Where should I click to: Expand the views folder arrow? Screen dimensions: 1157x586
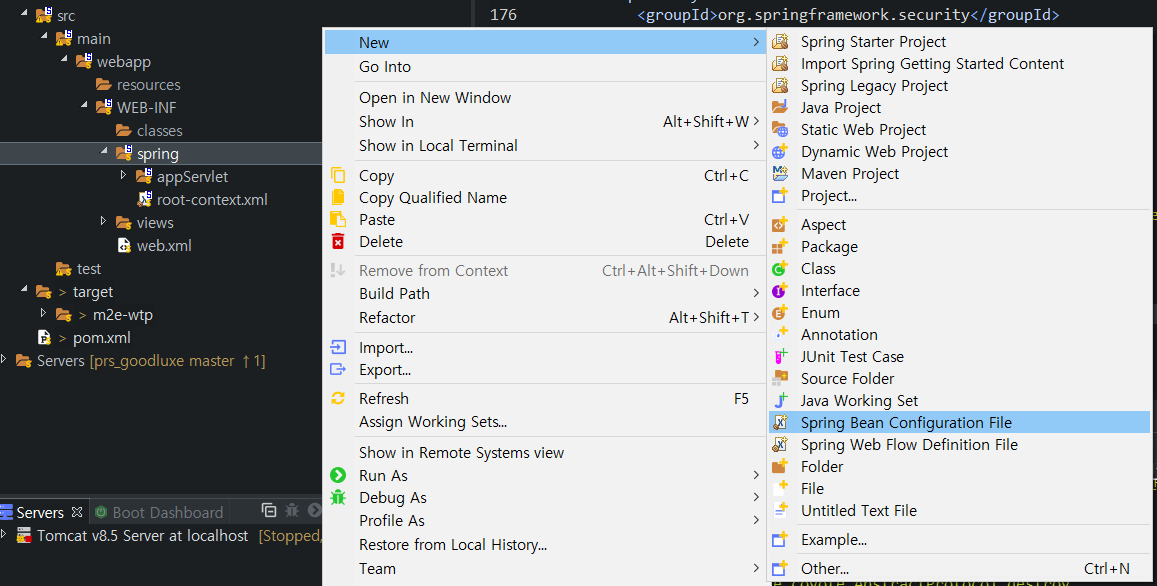[104, 221]
